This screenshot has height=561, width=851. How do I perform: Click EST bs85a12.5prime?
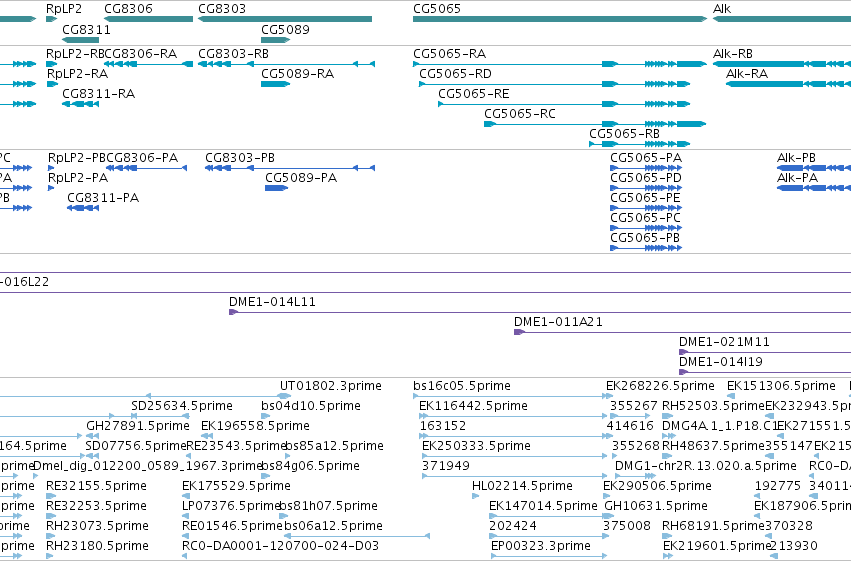pos(334,446)
